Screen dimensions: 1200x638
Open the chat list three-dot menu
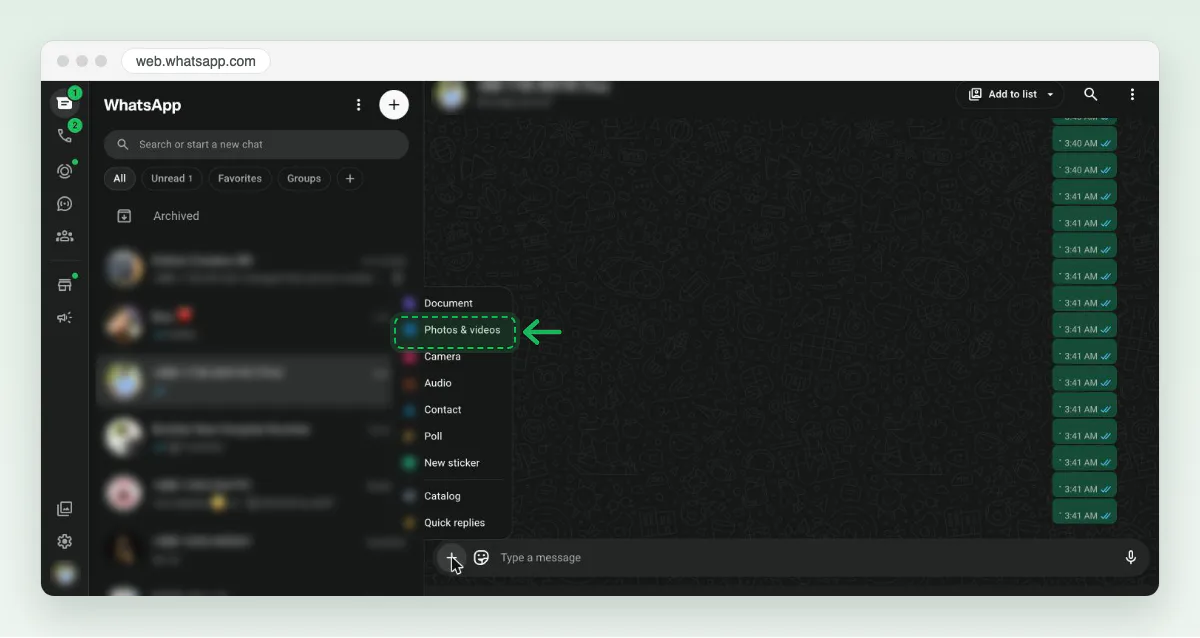359,105
